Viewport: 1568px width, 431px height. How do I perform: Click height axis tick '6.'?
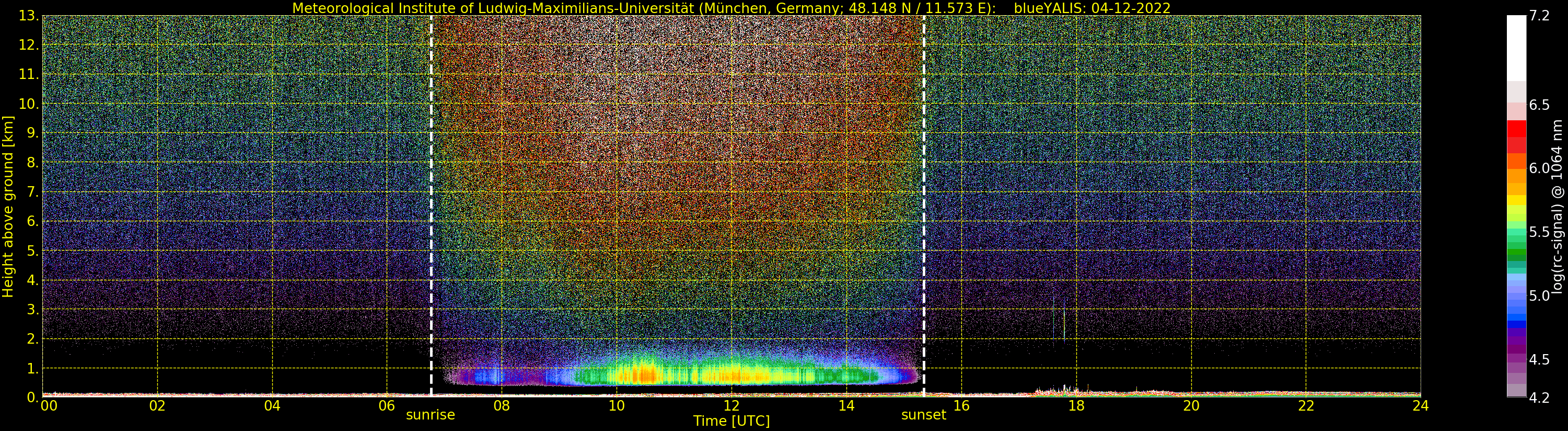(x=33, y=221)
